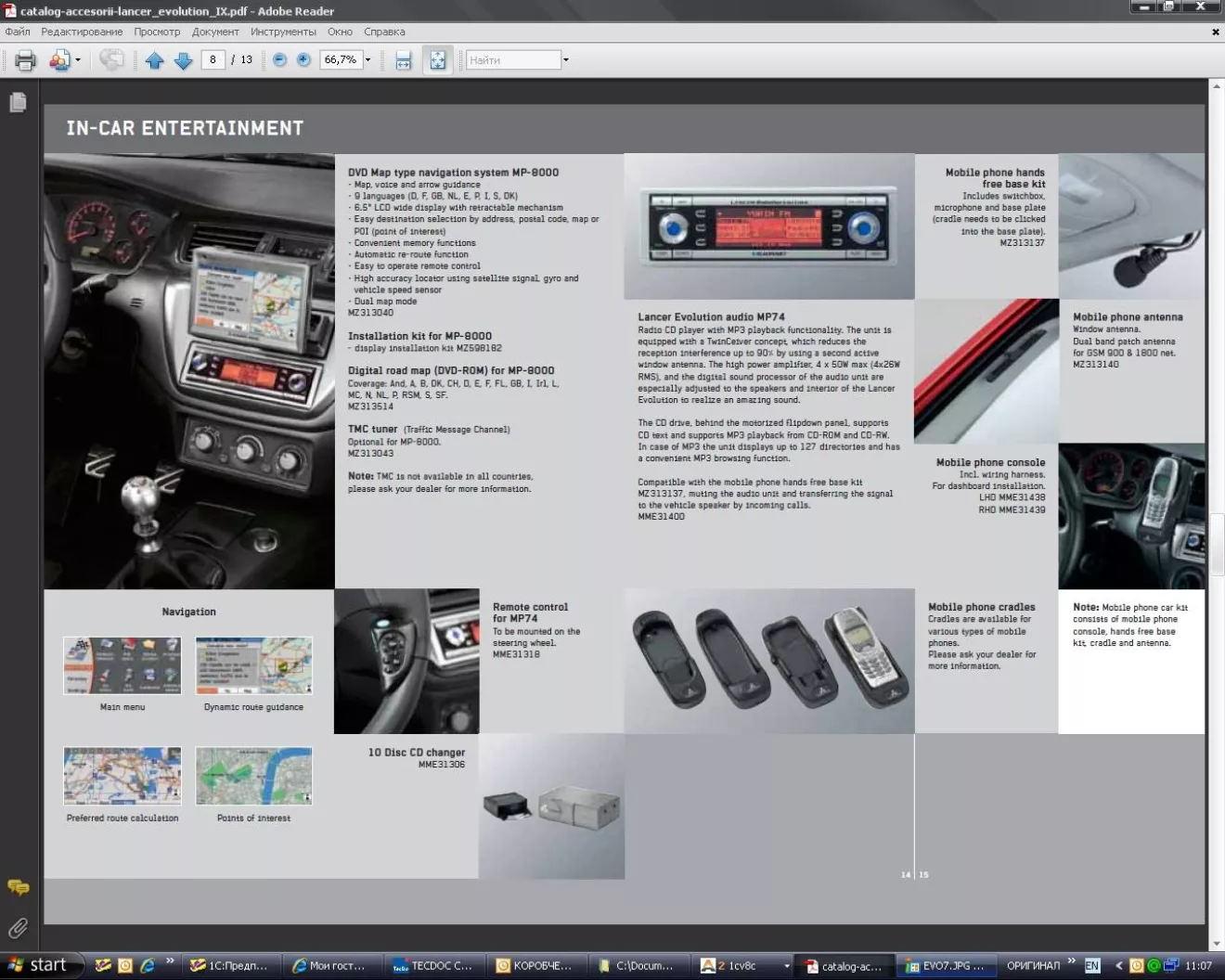Click the Print icon in the toolbar
Screen dimensions: 1225x980
(25, 60)
